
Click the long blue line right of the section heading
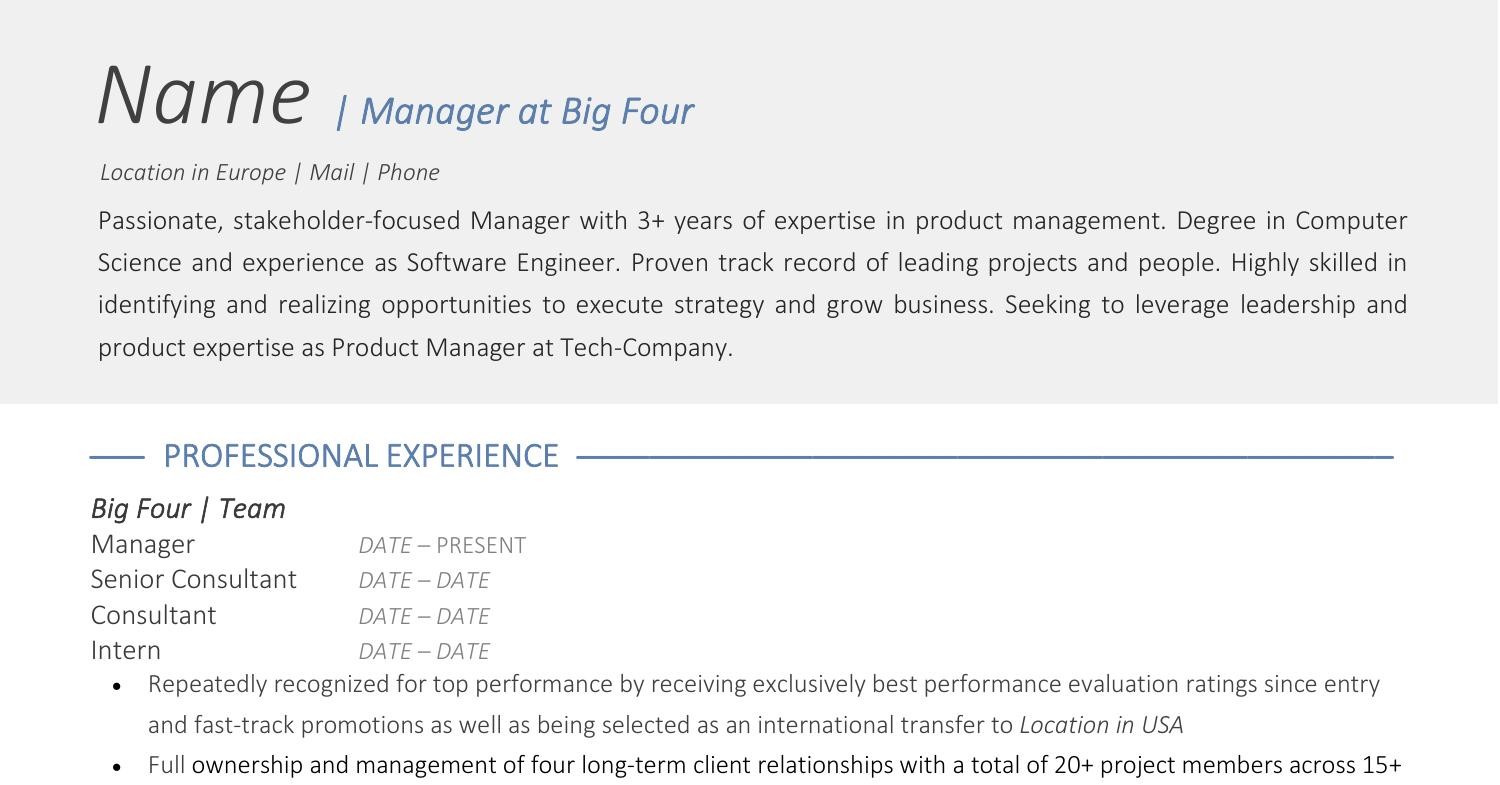coord(985,457)
